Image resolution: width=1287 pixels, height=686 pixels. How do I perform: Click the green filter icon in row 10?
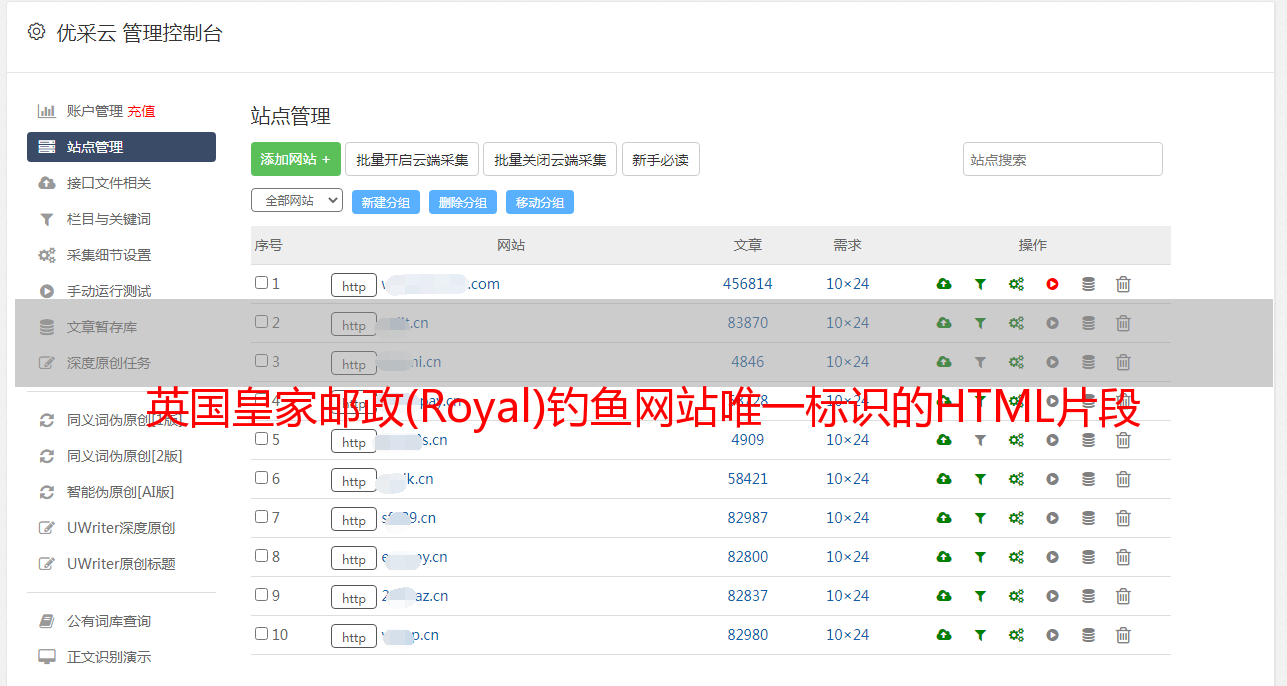[980, 635]
